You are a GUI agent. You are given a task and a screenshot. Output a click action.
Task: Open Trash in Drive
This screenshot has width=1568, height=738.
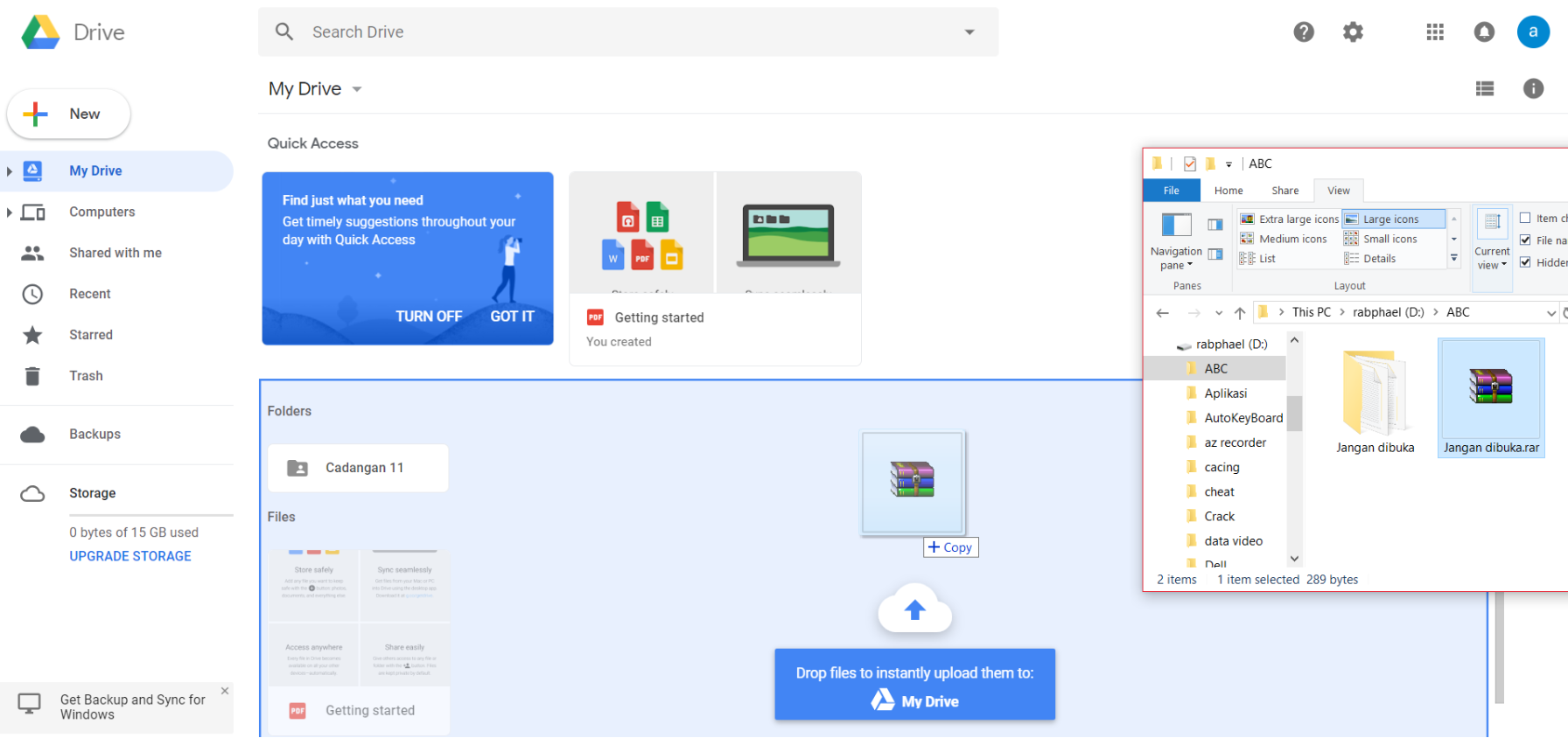click(x=86, y=376)
